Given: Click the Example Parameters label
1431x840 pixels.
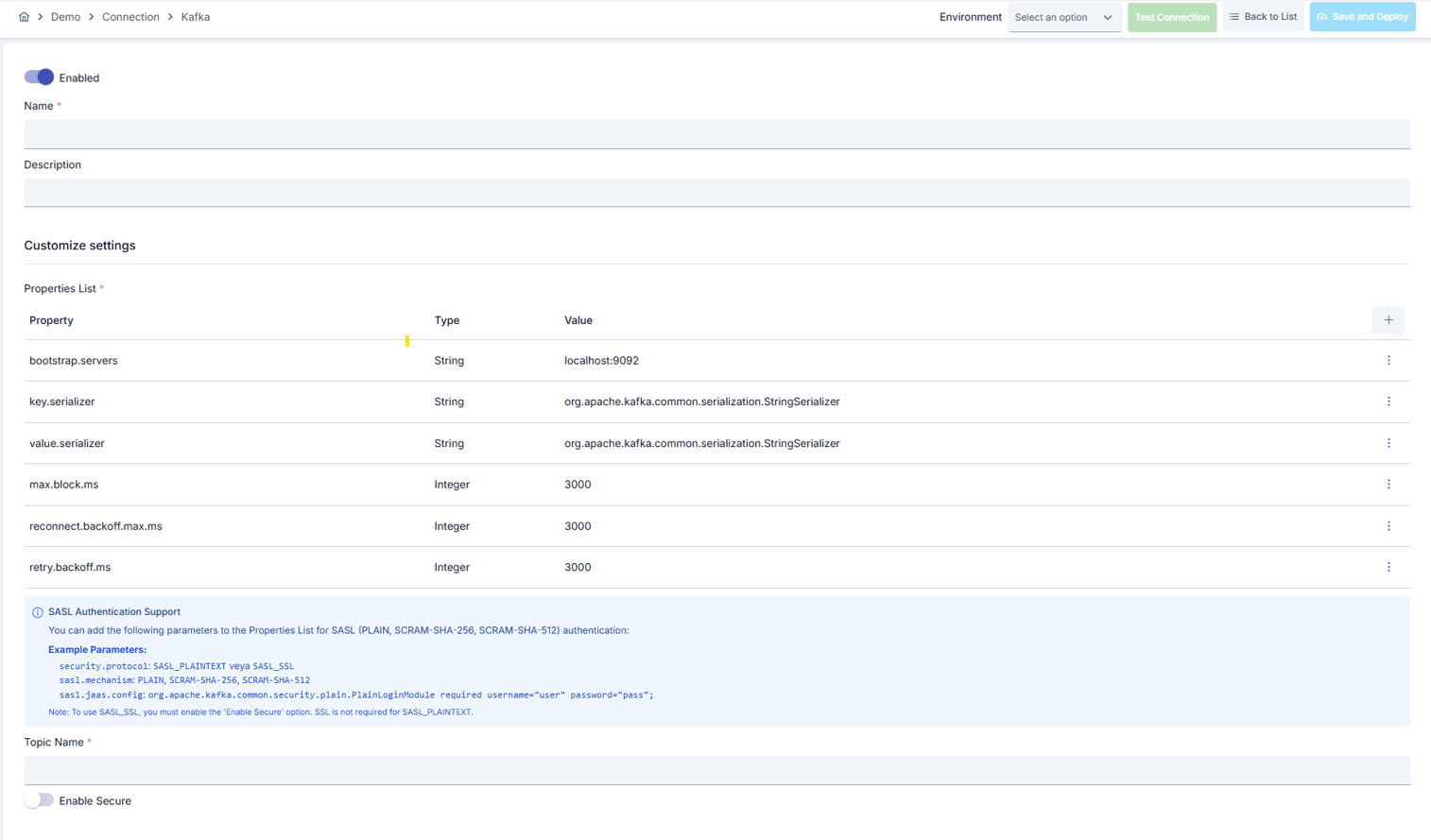Looking at the screenshot, I should pos(97,650).
